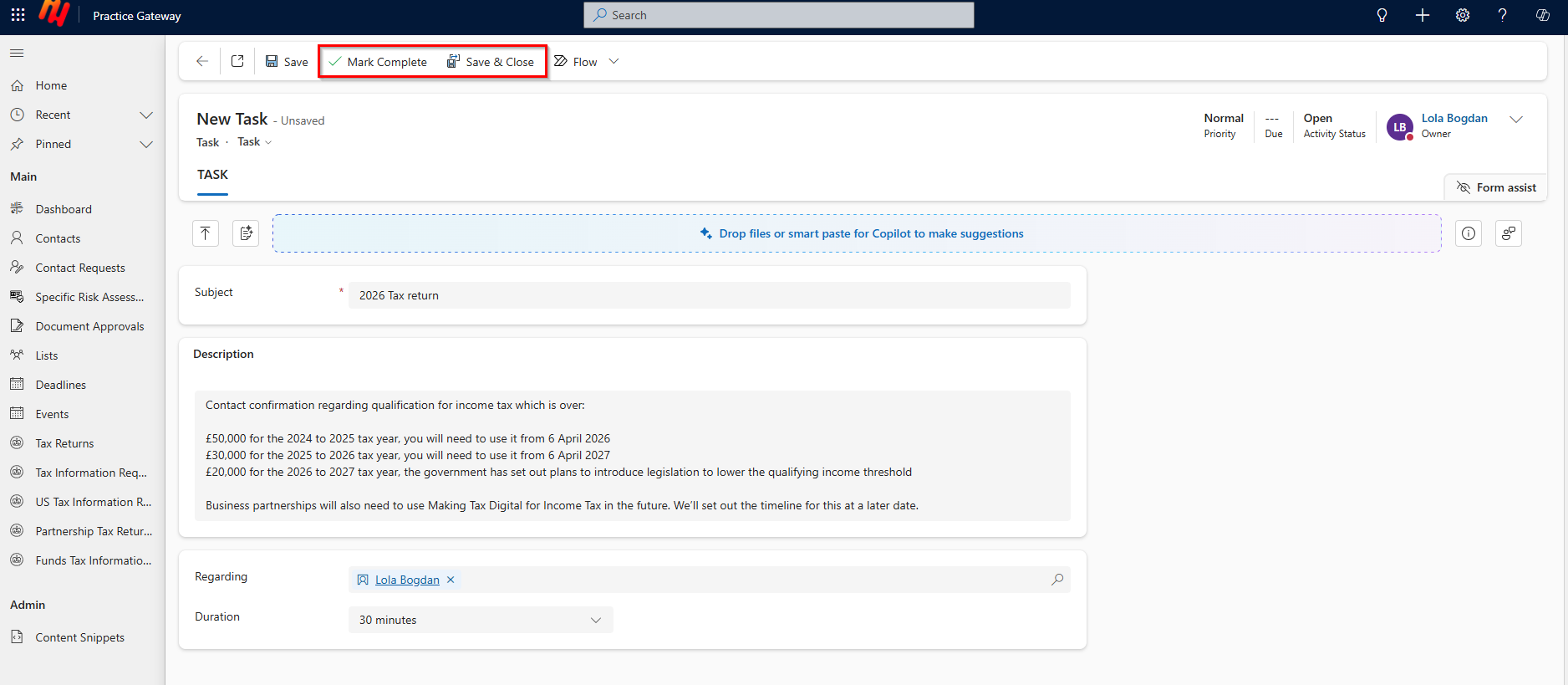Toggle Form assist
This screenshot has width=1568, height=685.
[1496, 187]
